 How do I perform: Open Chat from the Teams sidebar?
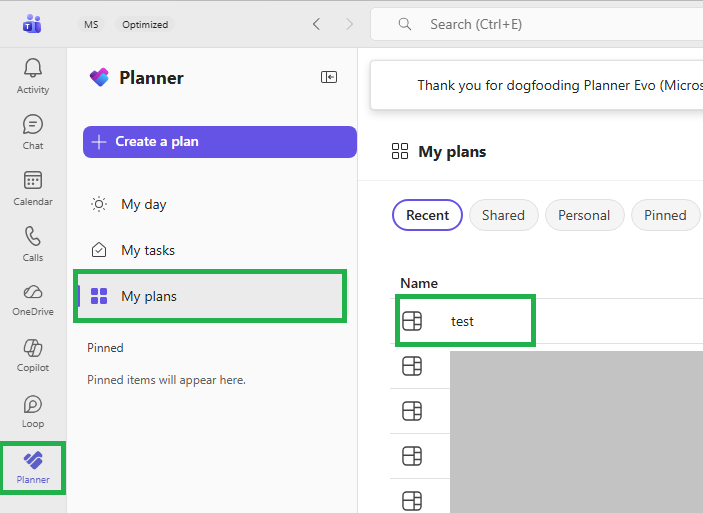tap(33, 132)
